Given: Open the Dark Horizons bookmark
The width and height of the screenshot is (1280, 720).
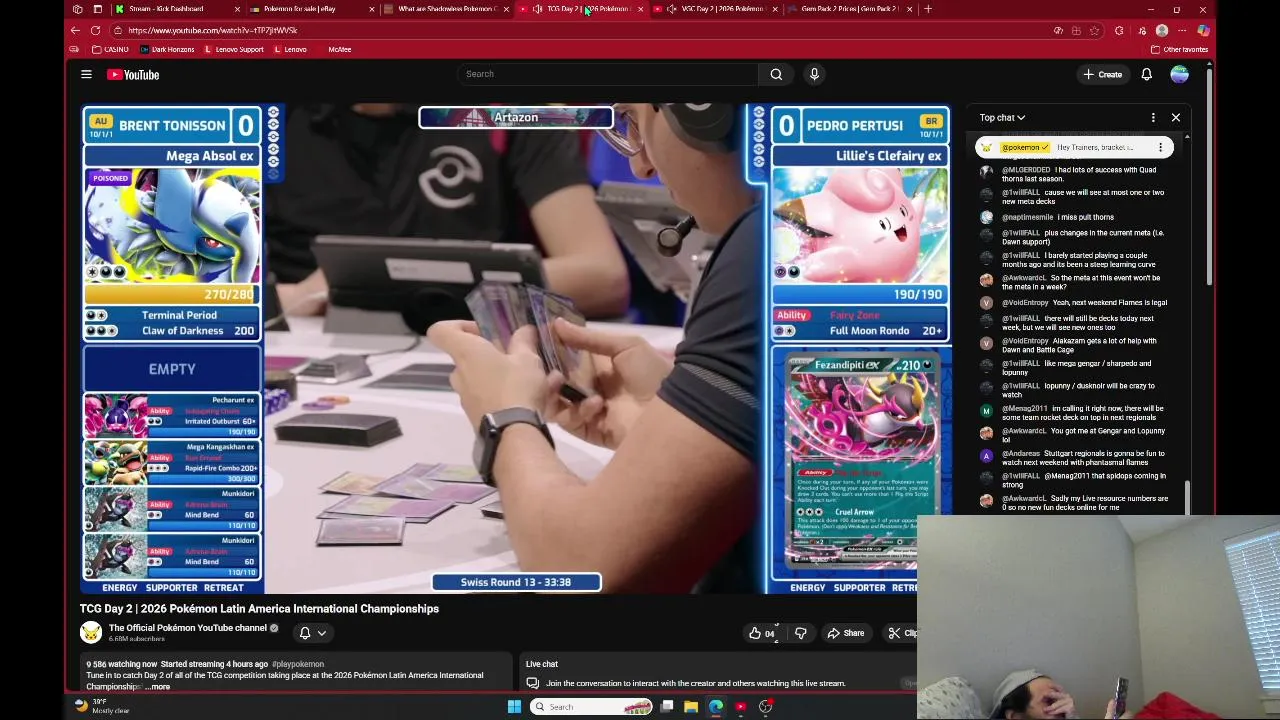Looking at the screenshot, I should point(167,49).
